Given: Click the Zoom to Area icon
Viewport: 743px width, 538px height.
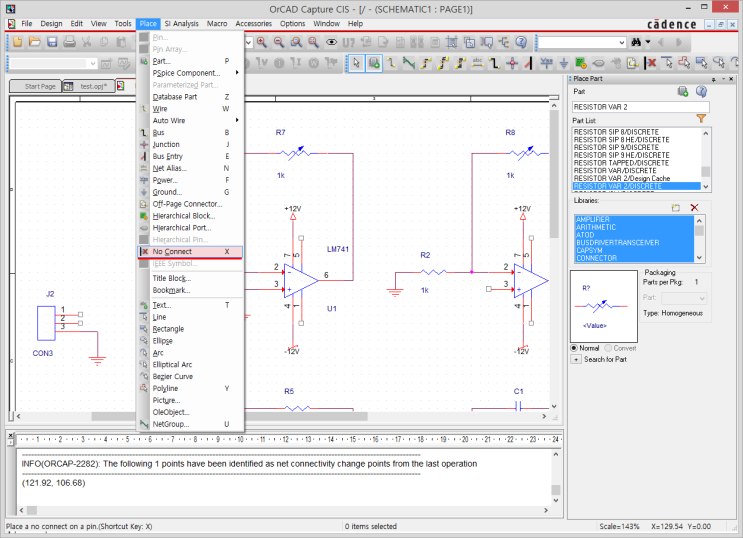Looking at the screenshot, I should tap(296, 42).
